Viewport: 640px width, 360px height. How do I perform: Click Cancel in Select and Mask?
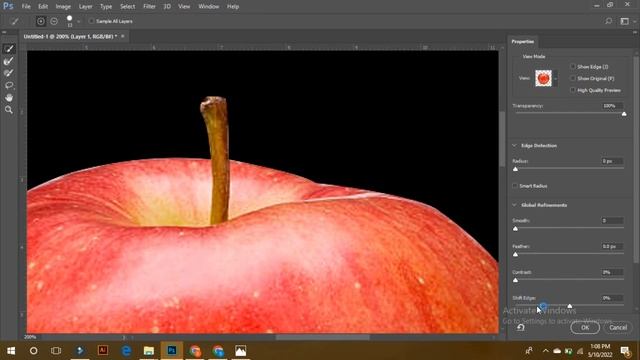click(x=618, y=327)
